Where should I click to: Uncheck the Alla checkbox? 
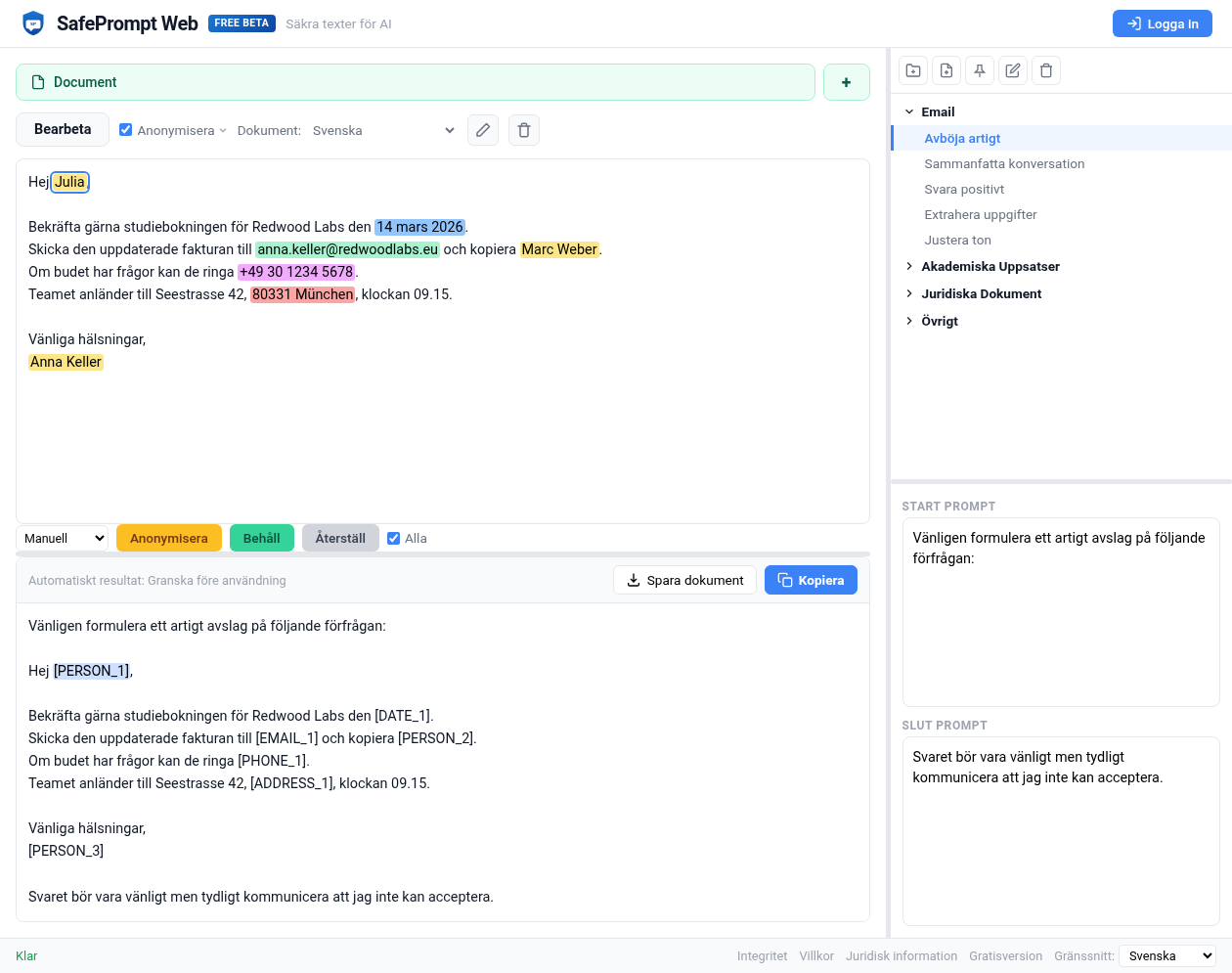tap(394, 538)
